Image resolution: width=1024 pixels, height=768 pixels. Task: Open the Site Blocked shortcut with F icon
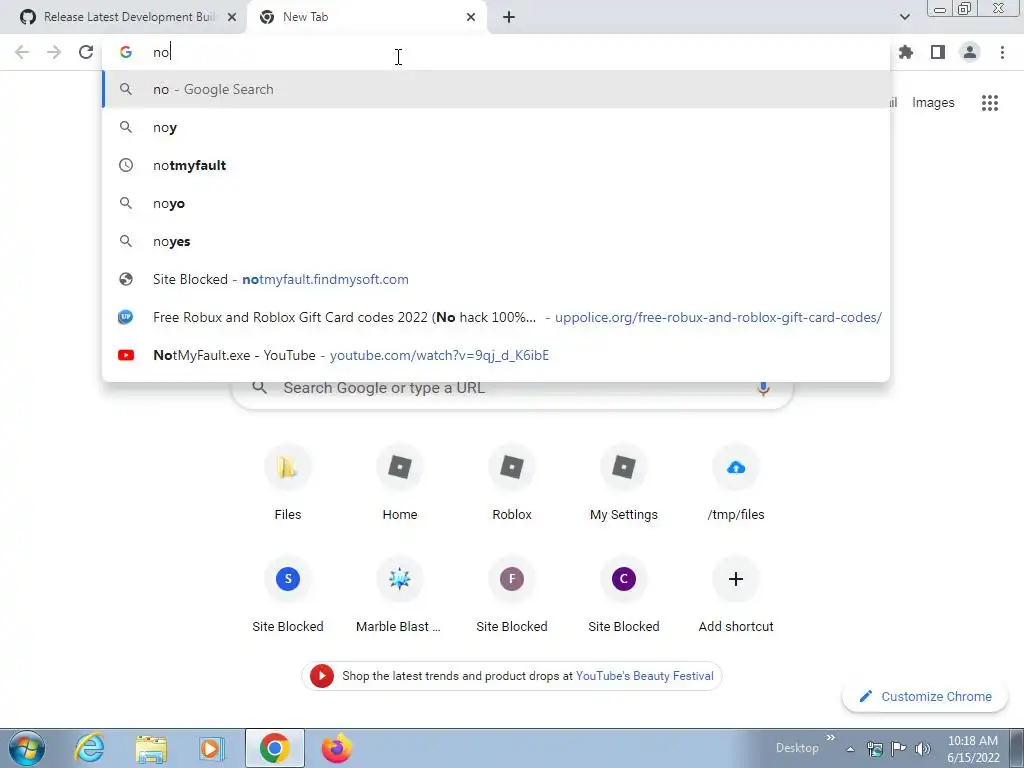(x=512, y=596)
